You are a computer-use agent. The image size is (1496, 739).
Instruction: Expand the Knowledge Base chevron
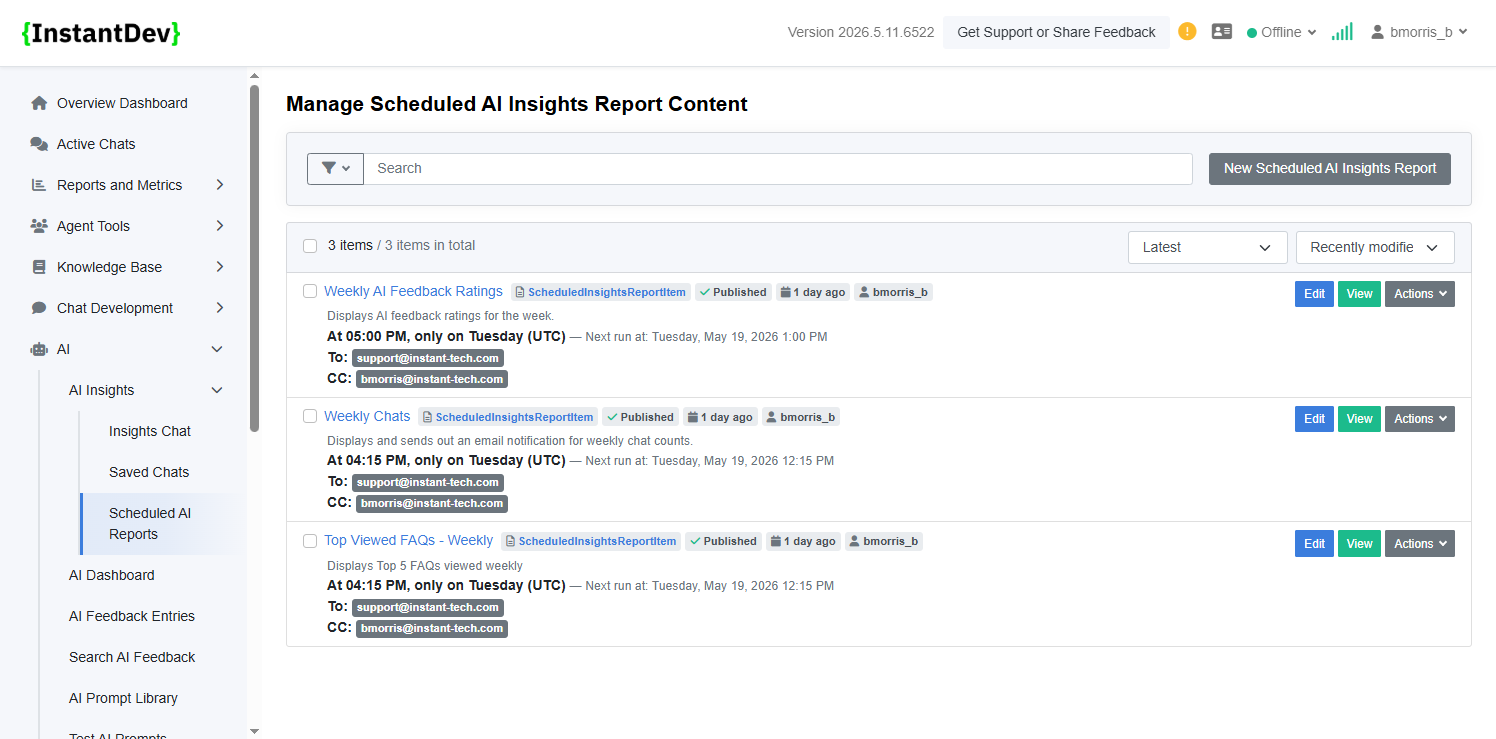pyautogui.click(x=219, y=267)
